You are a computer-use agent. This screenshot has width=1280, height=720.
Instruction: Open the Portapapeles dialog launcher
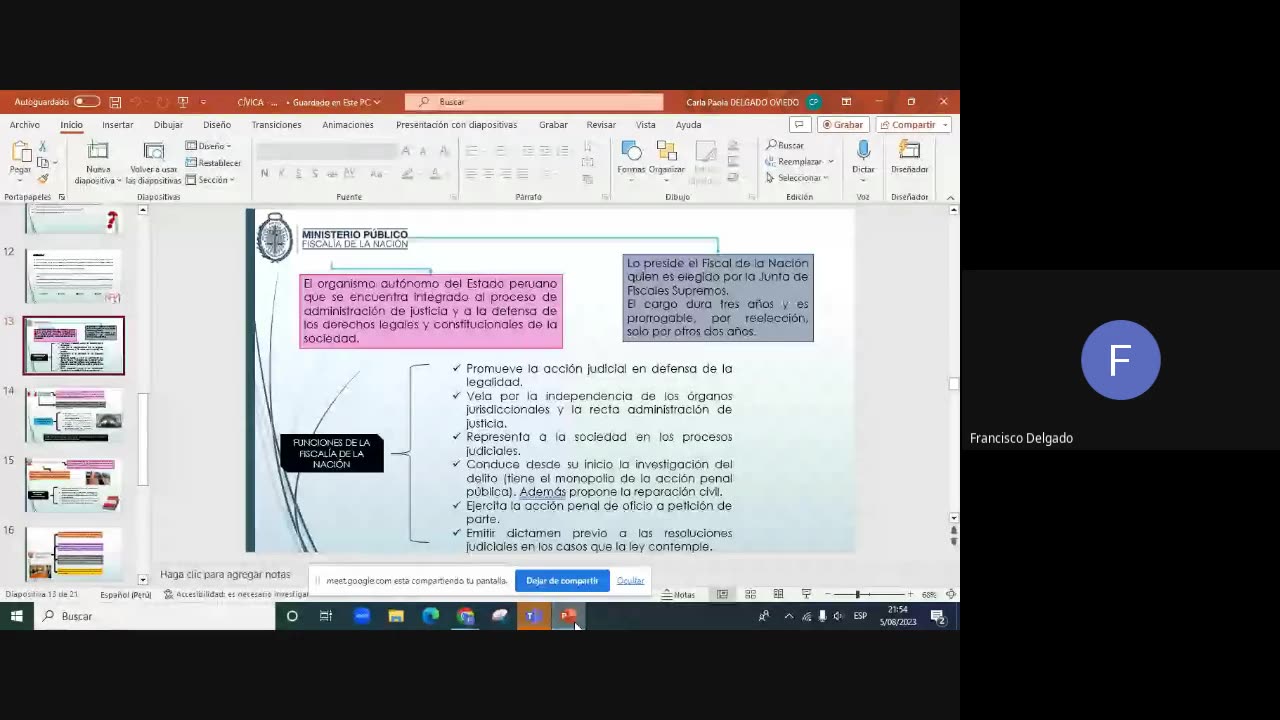(x=62, y=197)
